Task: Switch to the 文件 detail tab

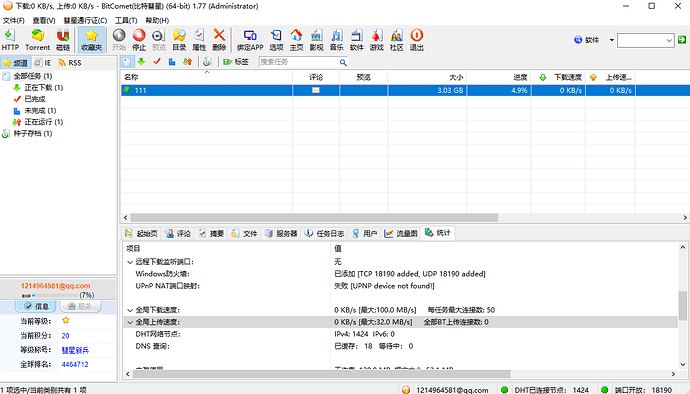Action: [245, 233]
